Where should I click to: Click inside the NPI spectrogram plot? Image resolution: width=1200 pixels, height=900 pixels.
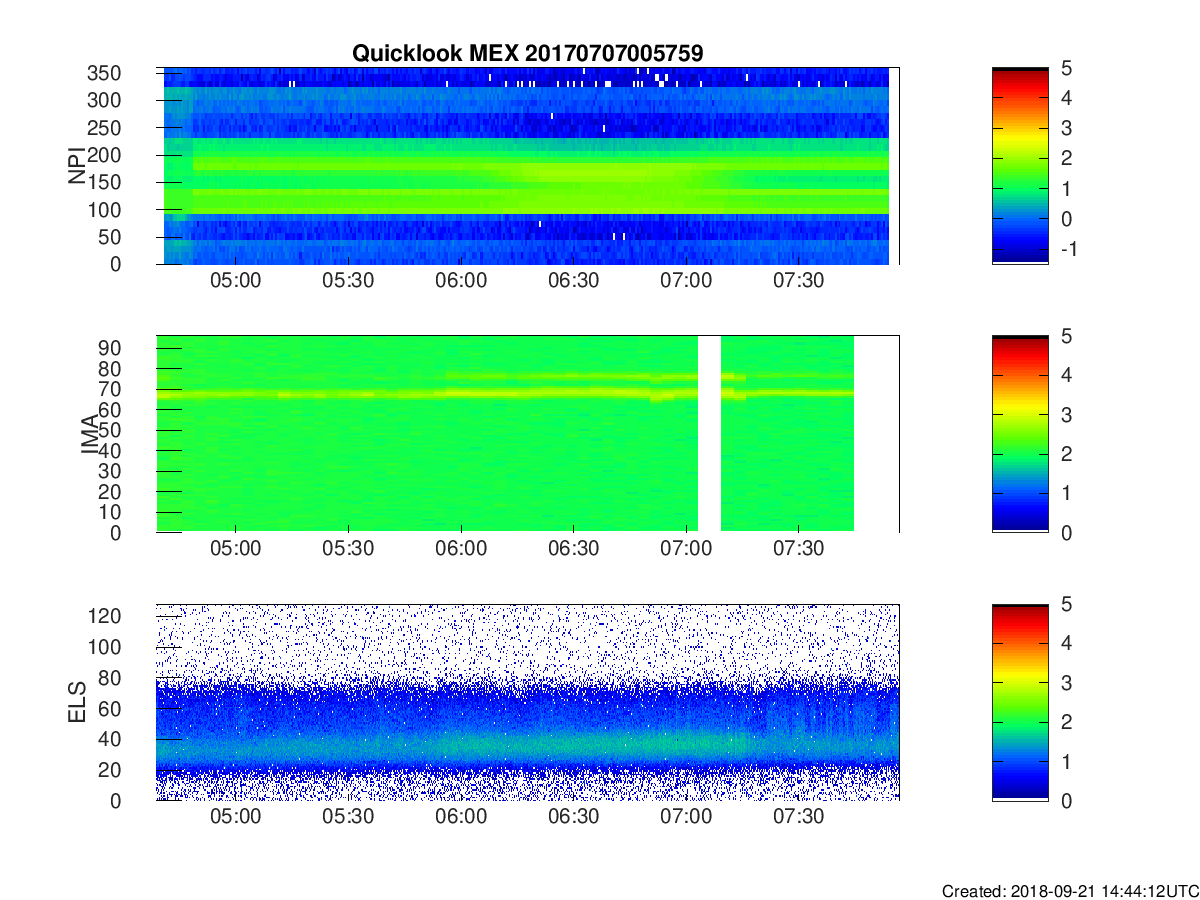click(x=528, y=166)
